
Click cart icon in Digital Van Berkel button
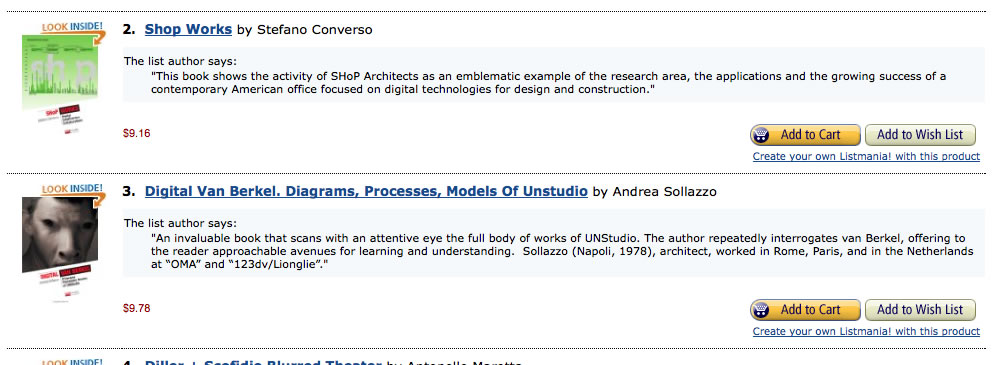coord(761,309)
